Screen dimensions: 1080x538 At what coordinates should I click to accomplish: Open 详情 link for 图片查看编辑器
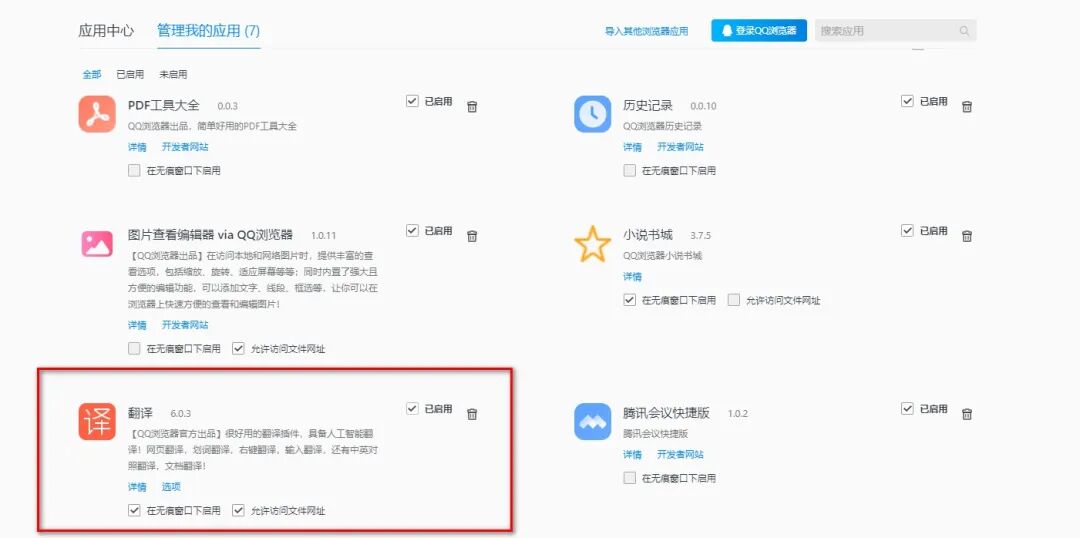click(137, 324)
